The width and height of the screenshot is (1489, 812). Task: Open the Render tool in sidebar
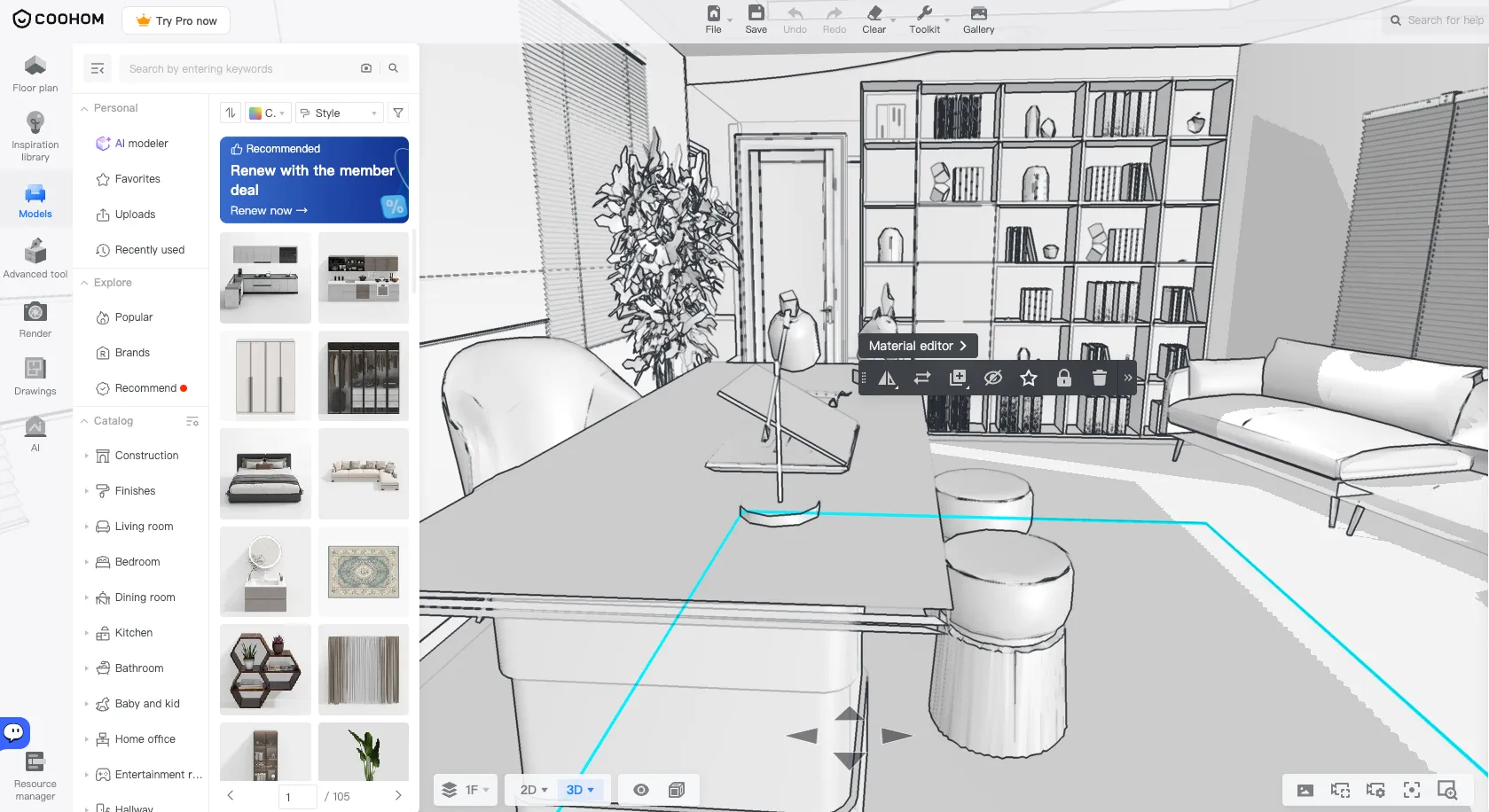35,320
